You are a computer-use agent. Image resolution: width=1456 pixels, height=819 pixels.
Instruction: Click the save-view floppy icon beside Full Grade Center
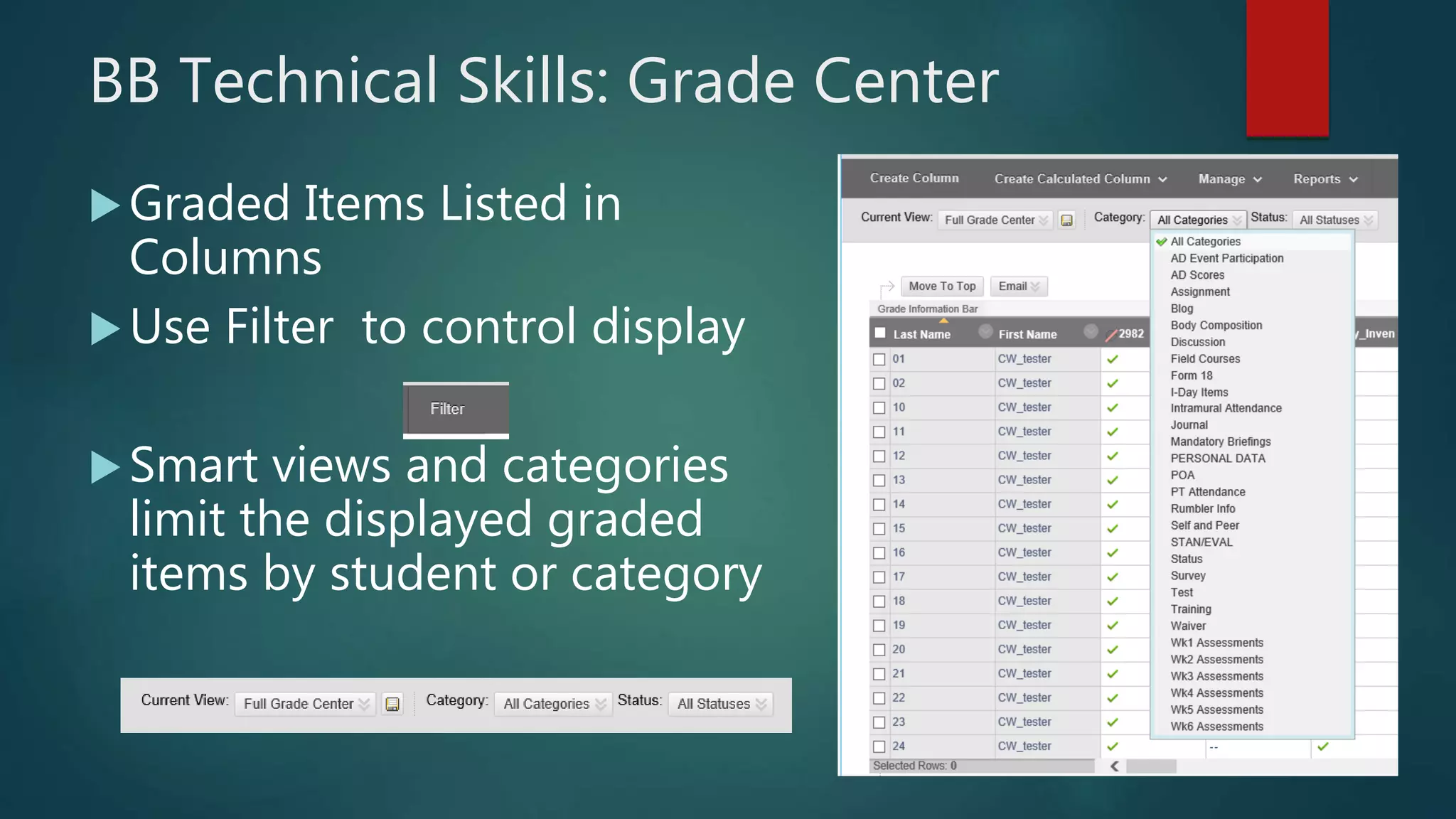1066,220
